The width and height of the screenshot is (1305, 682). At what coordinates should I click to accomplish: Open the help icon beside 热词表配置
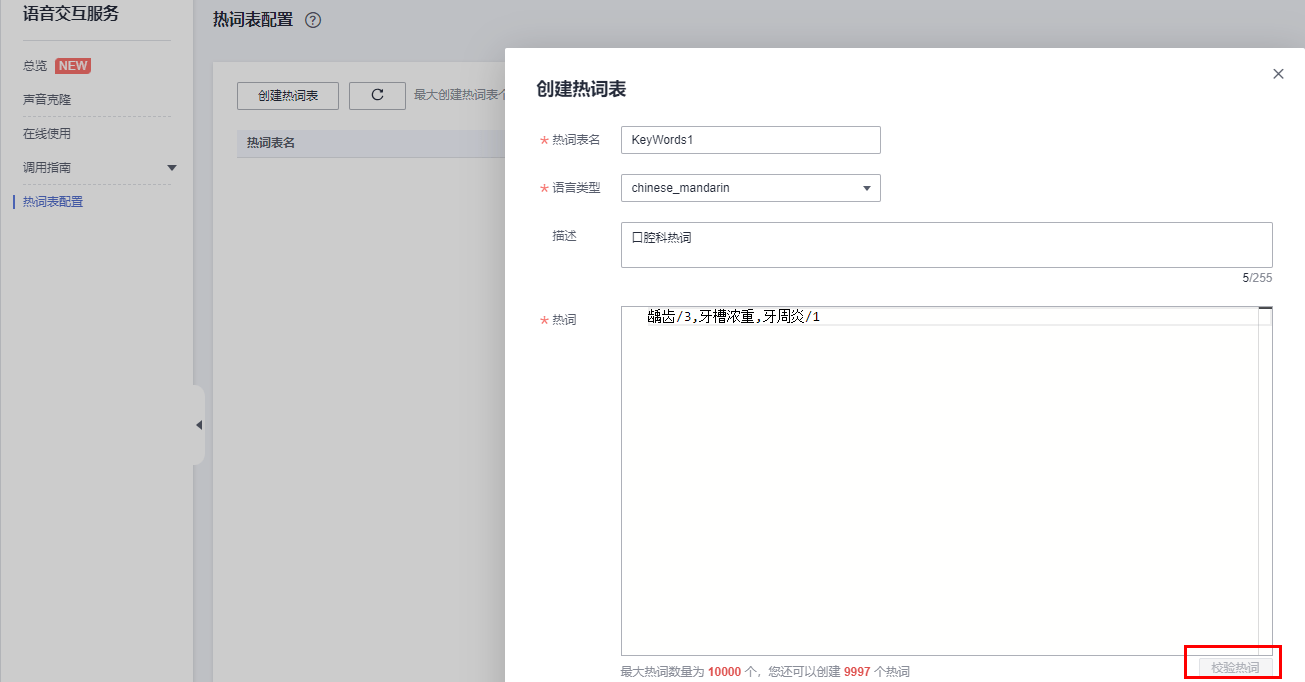(x=313, y=20)
